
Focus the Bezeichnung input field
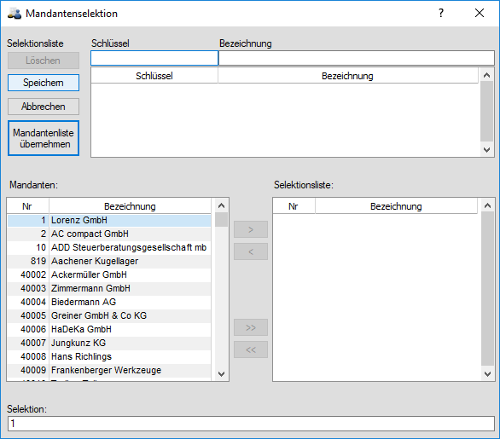tap(356, 58)
